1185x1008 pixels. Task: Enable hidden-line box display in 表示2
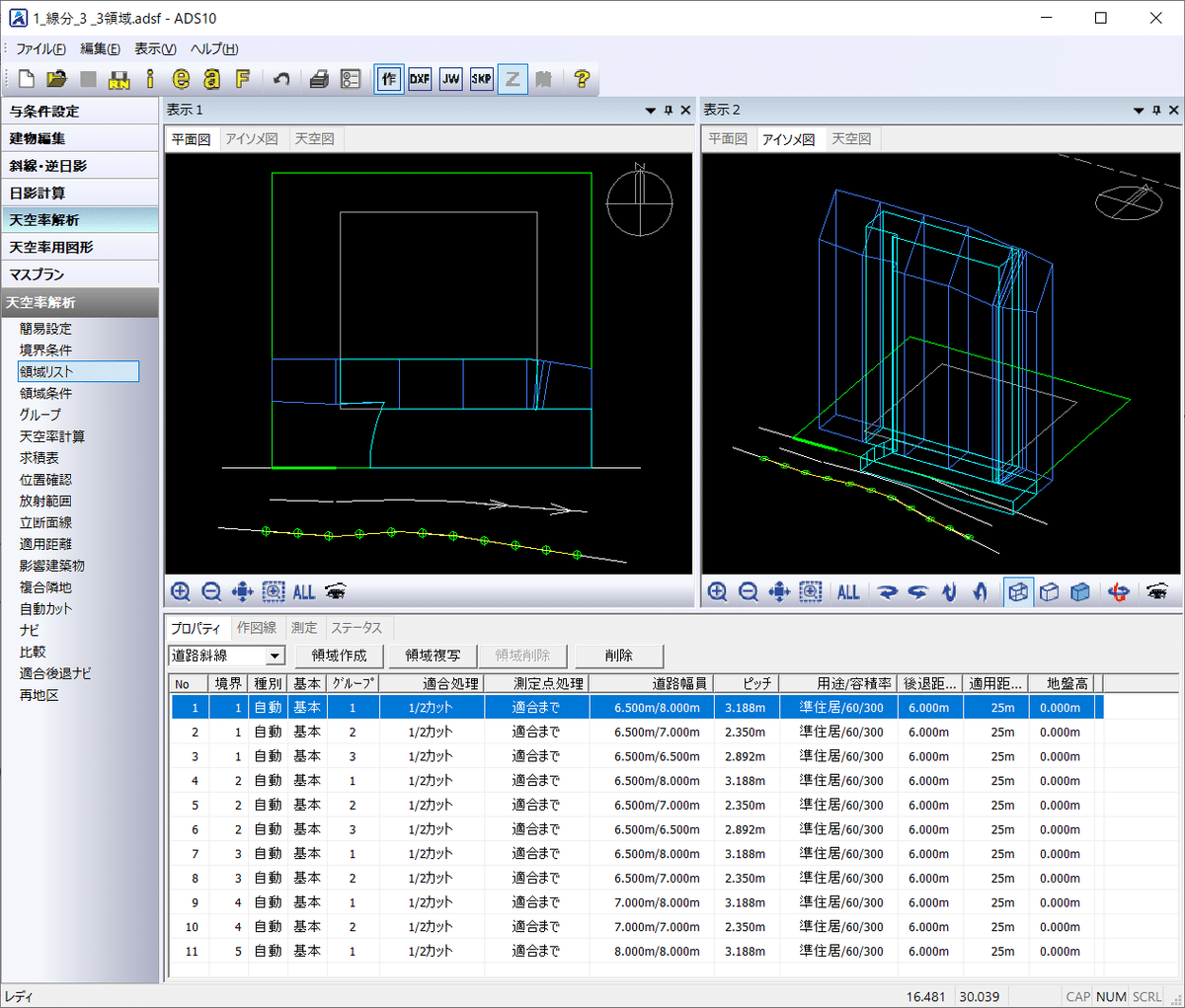tap(1050, 591)
